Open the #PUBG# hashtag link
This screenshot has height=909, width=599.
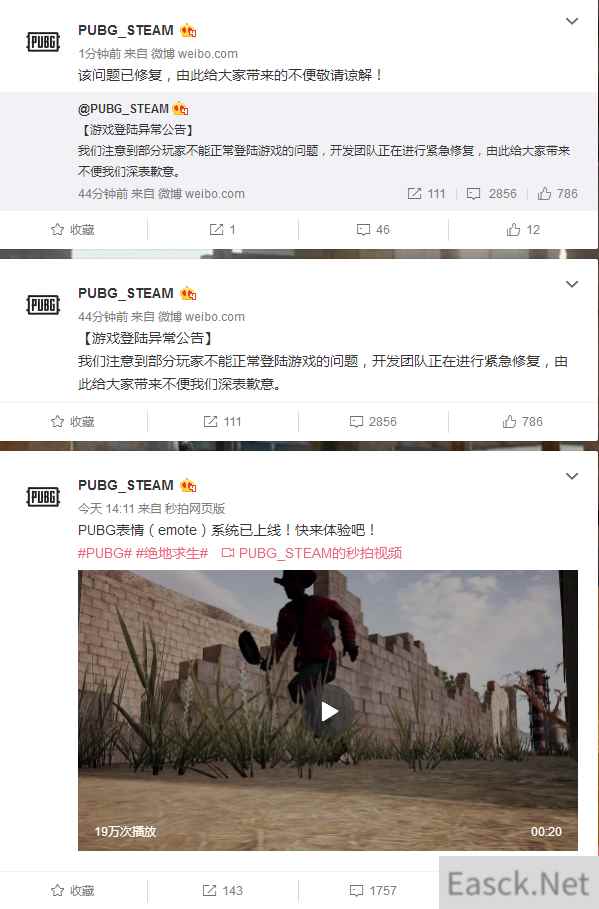tap(105, 553)
